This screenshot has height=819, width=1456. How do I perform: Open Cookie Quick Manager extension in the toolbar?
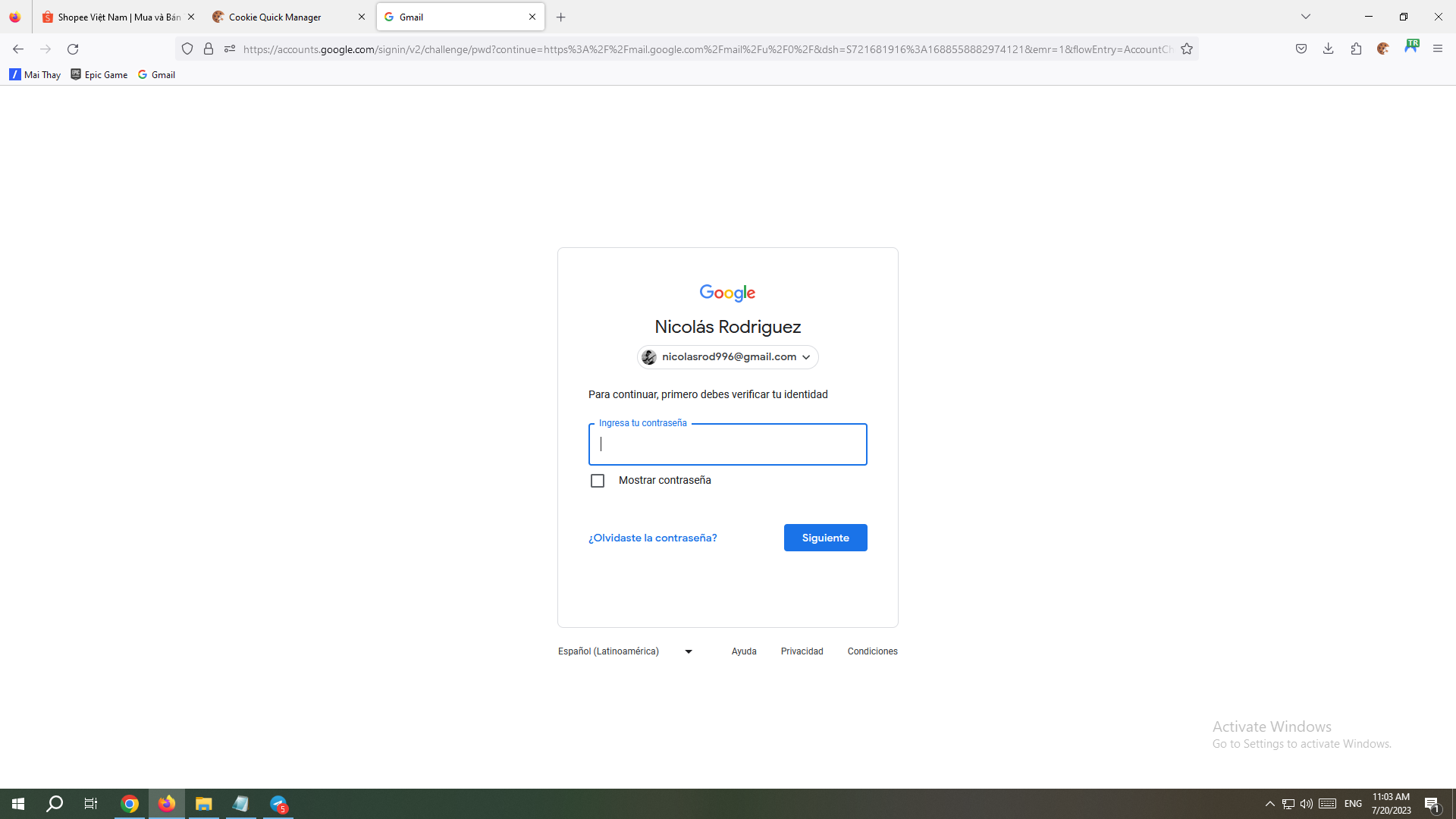(x=1383, y=49)
